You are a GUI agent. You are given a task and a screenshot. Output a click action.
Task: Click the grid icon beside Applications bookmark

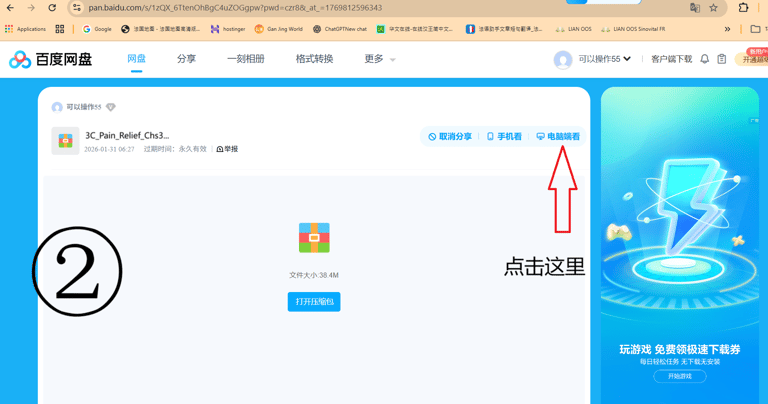(60, 29)
